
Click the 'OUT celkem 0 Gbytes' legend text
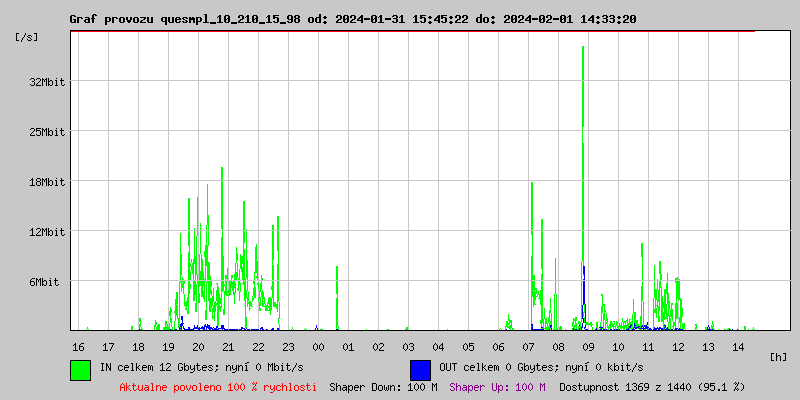pyautogui.click(x=541, y=367)
